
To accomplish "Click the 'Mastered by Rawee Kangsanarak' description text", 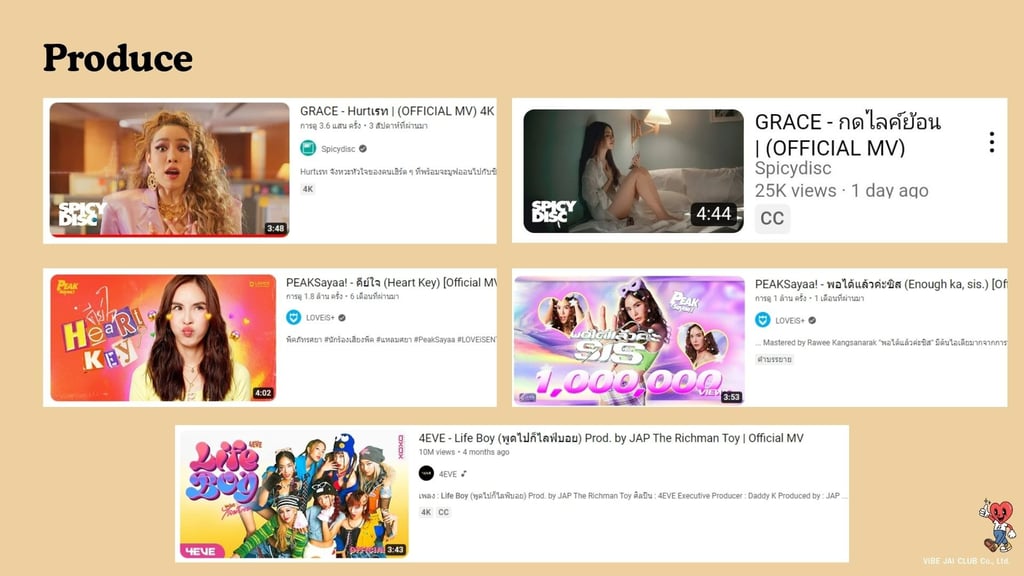I will pyautogui.click(x=881, y=342).
